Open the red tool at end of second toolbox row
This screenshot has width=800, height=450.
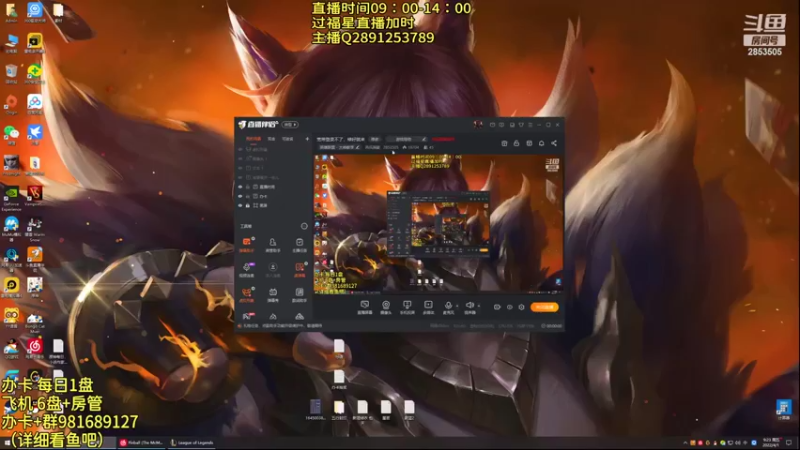(x=299, y=269)
